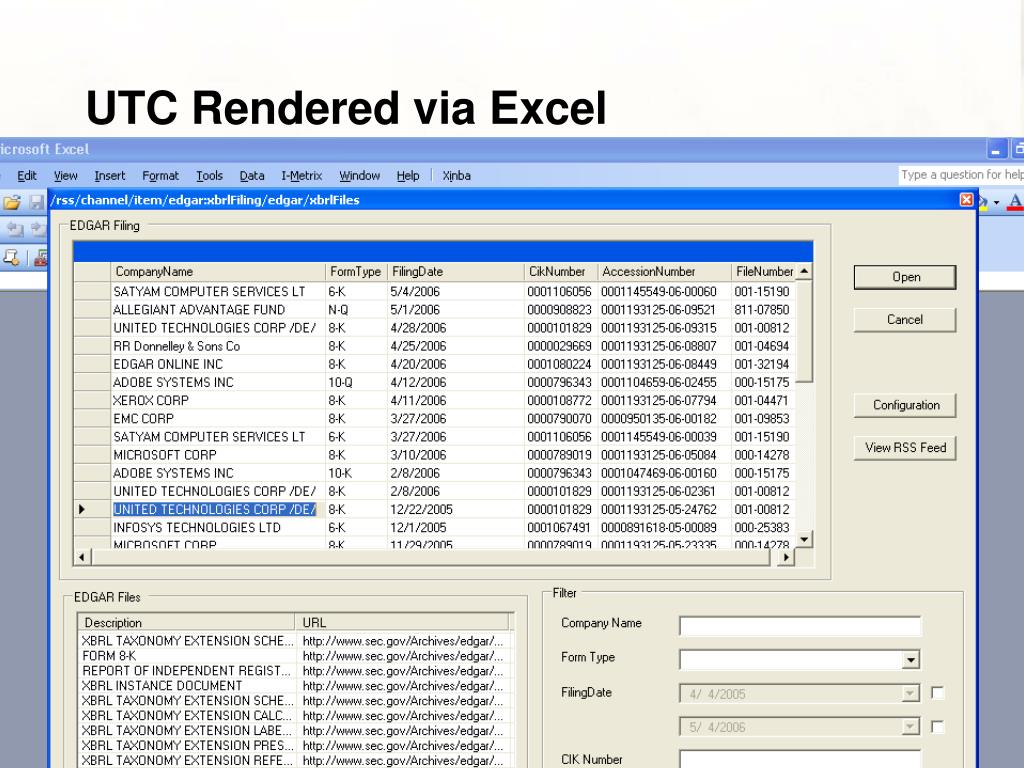This screenshot has height=768, width=1024.
Task: Click accession number 0001193125-06-02361
Action: 658,491
